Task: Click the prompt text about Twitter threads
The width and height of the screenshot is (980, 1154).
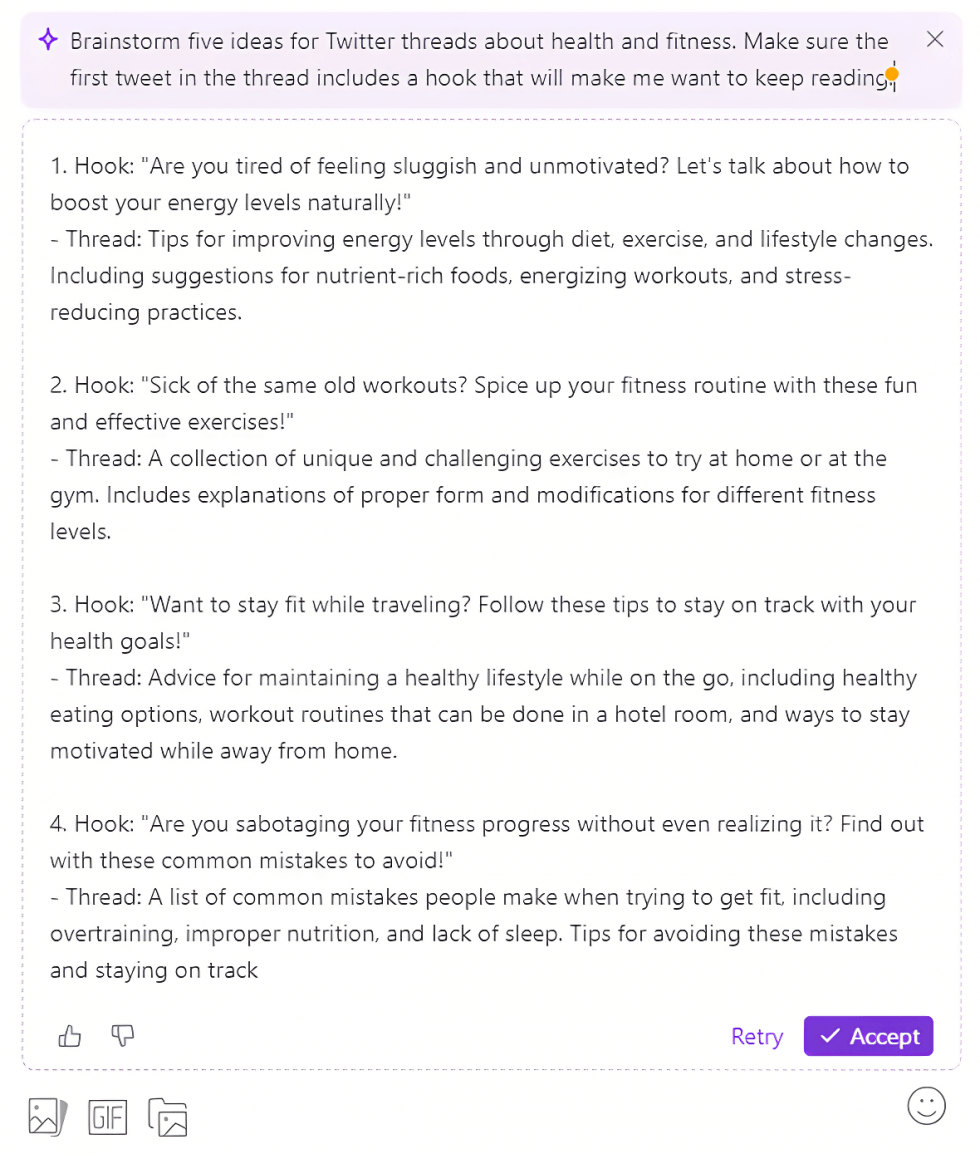Action: [x=478, y=59]
